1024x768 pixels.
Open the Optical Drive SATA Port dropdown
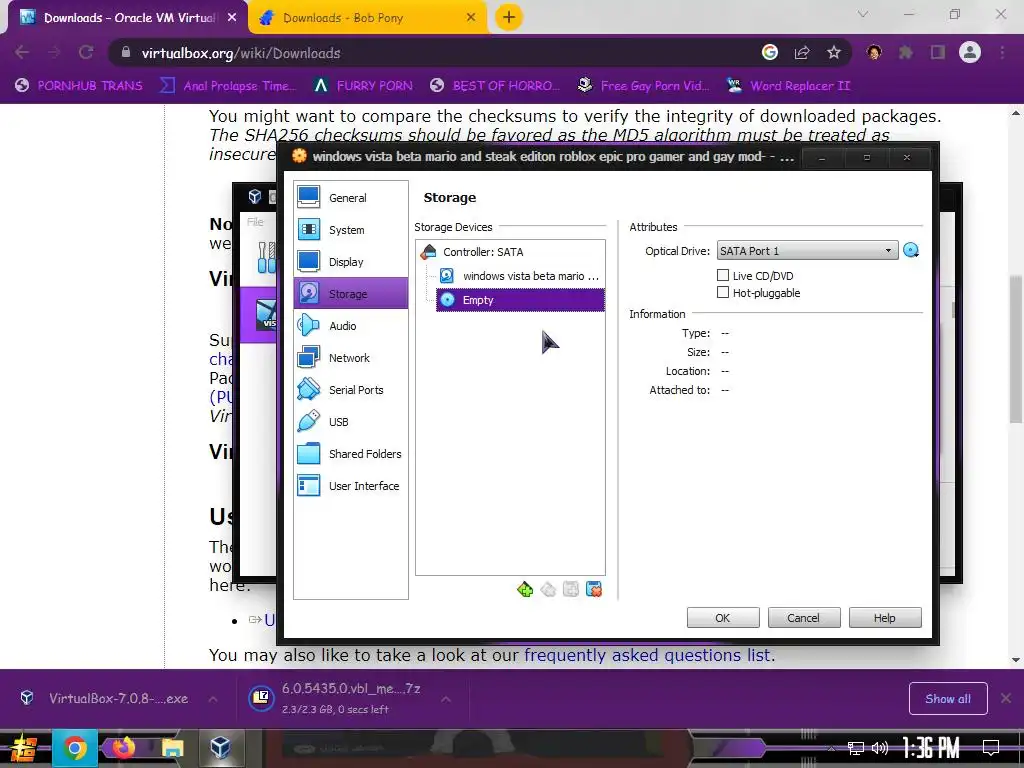pos(807,251)
